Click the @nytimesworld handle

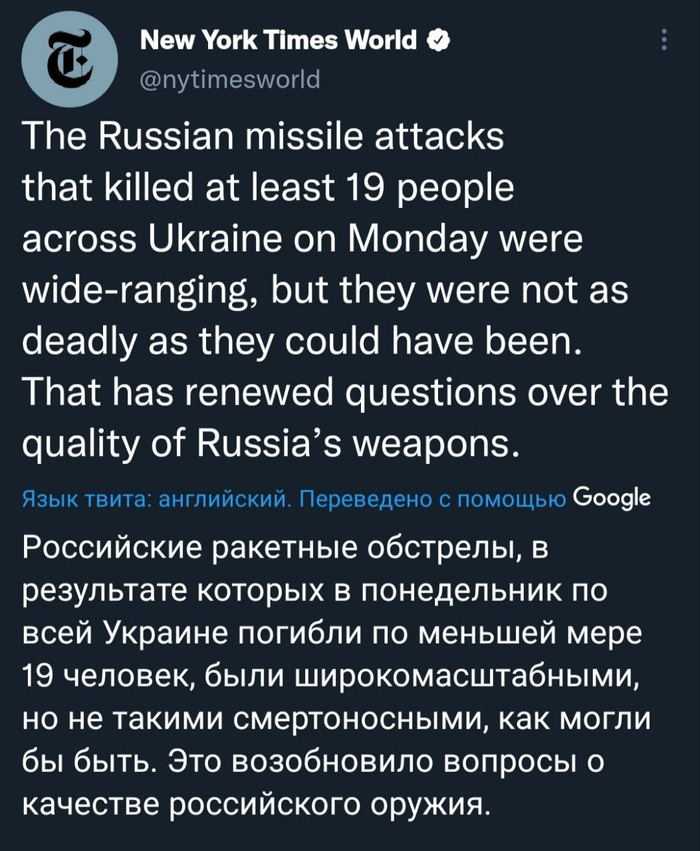click(x=226, y=79)
